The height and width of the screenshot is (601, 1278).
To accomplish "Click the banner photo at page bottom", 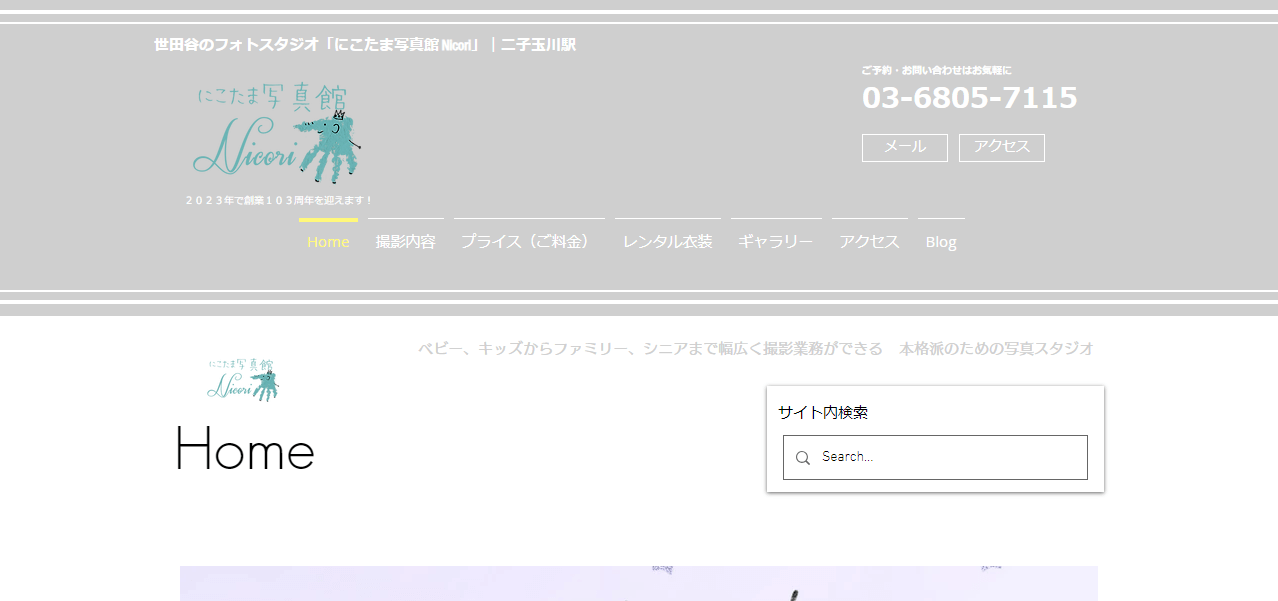I will click(x=638, y=584).
